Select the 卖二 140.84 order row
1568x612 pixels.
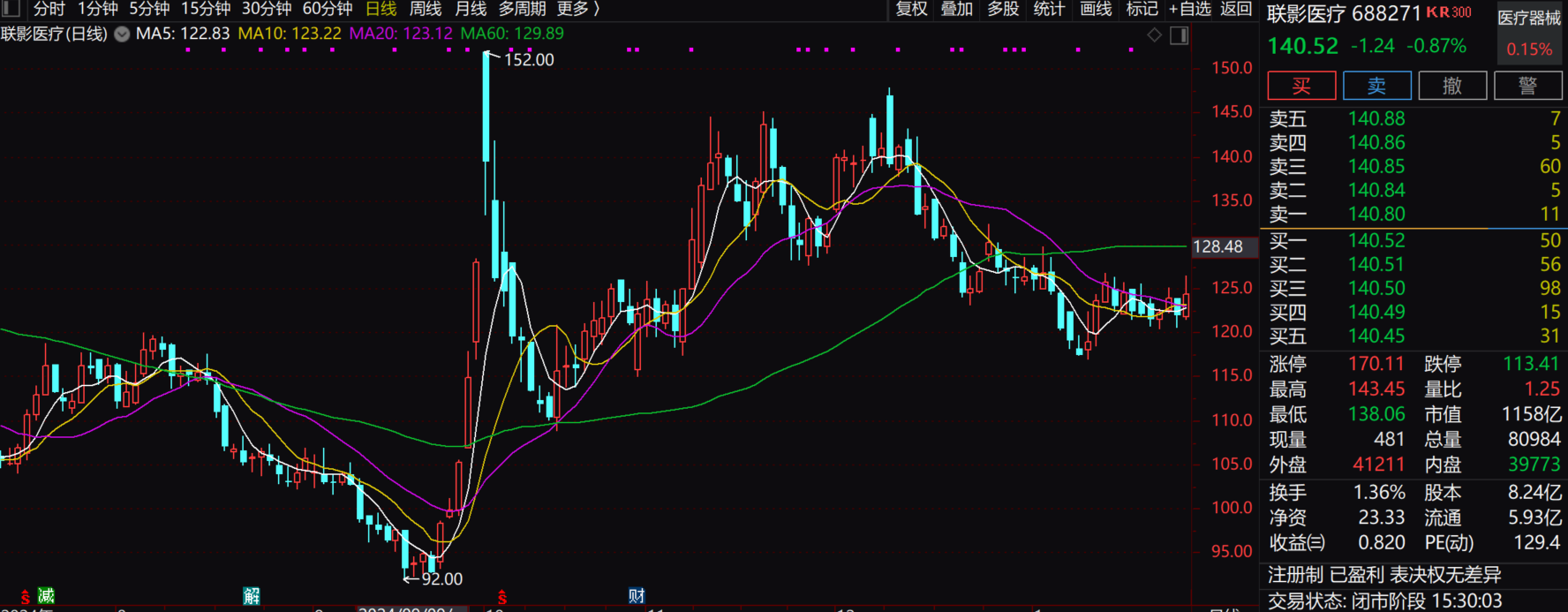coord(1414,190)
